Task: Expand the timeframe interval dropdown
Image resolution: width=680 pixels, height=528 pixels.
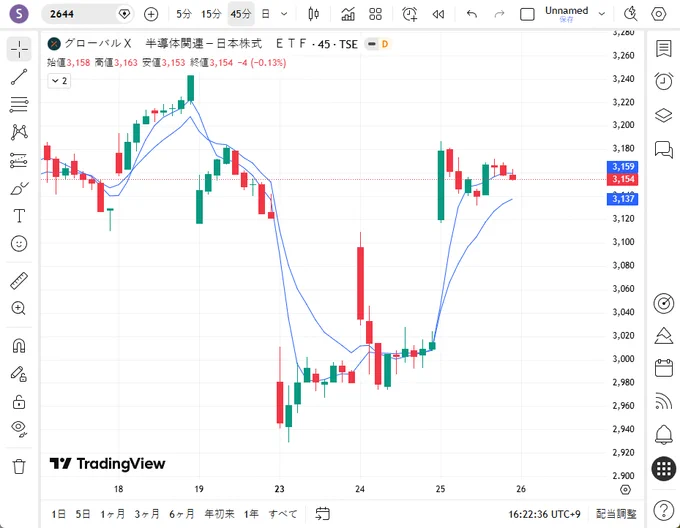Action: [284, 14]
